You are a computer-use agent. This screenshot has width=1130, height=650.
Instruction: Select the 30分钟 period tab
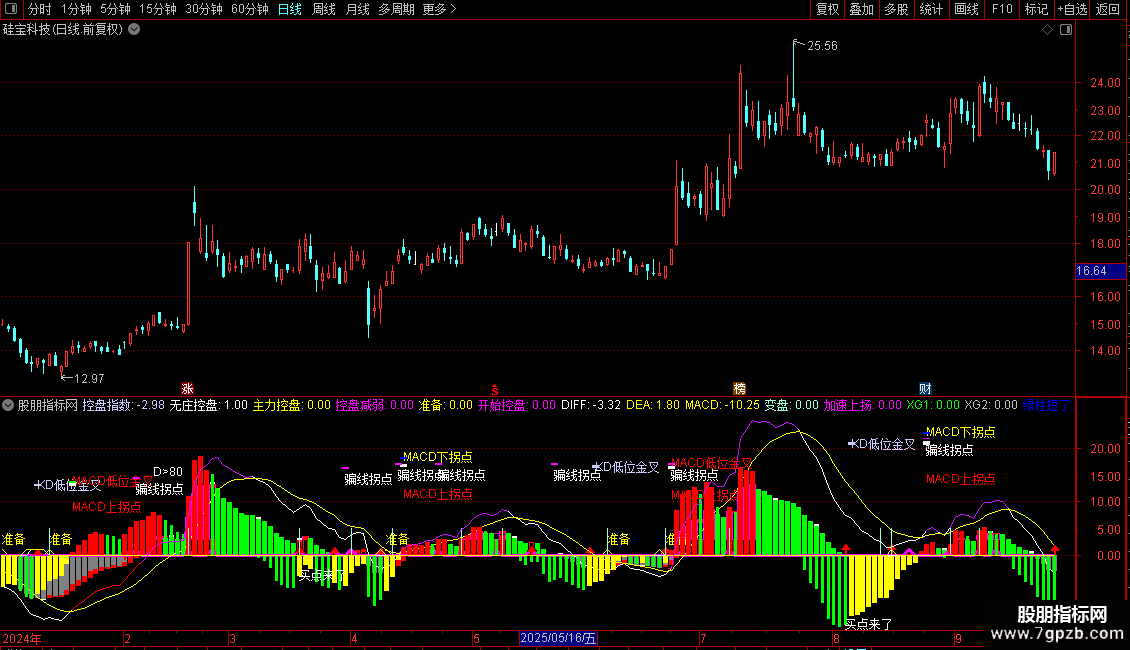(204, 9)
